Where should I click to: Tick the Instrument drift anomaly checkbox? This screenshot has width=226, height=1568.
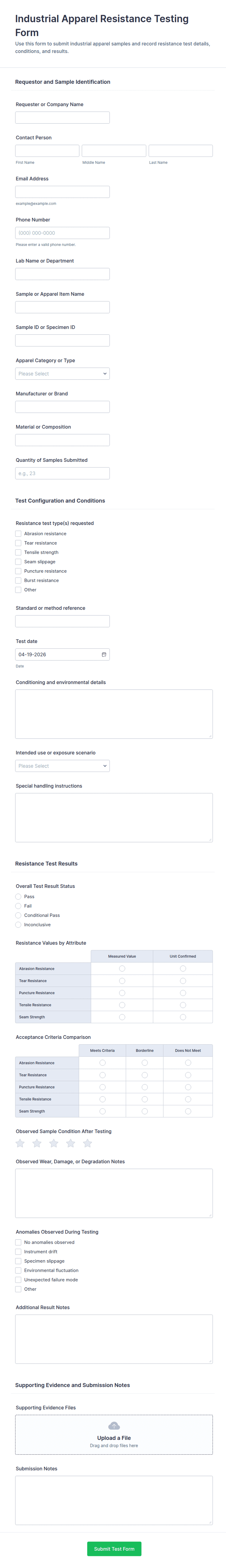coord(18,1251)
